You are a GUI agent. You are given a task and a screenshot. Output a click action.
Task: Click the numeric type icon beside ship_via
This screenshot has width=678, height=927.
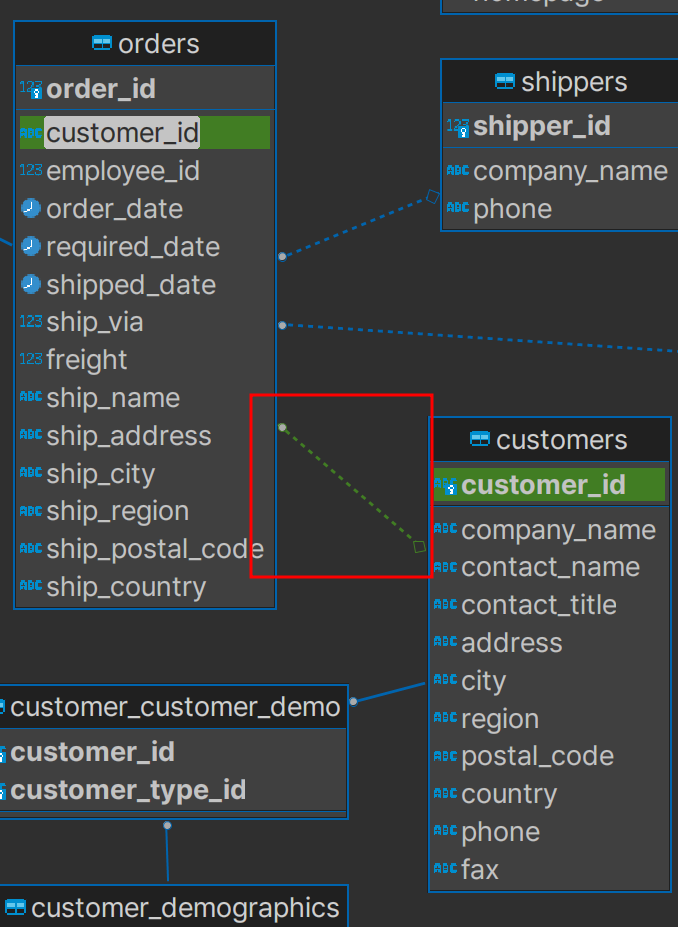tap(31, 322)
